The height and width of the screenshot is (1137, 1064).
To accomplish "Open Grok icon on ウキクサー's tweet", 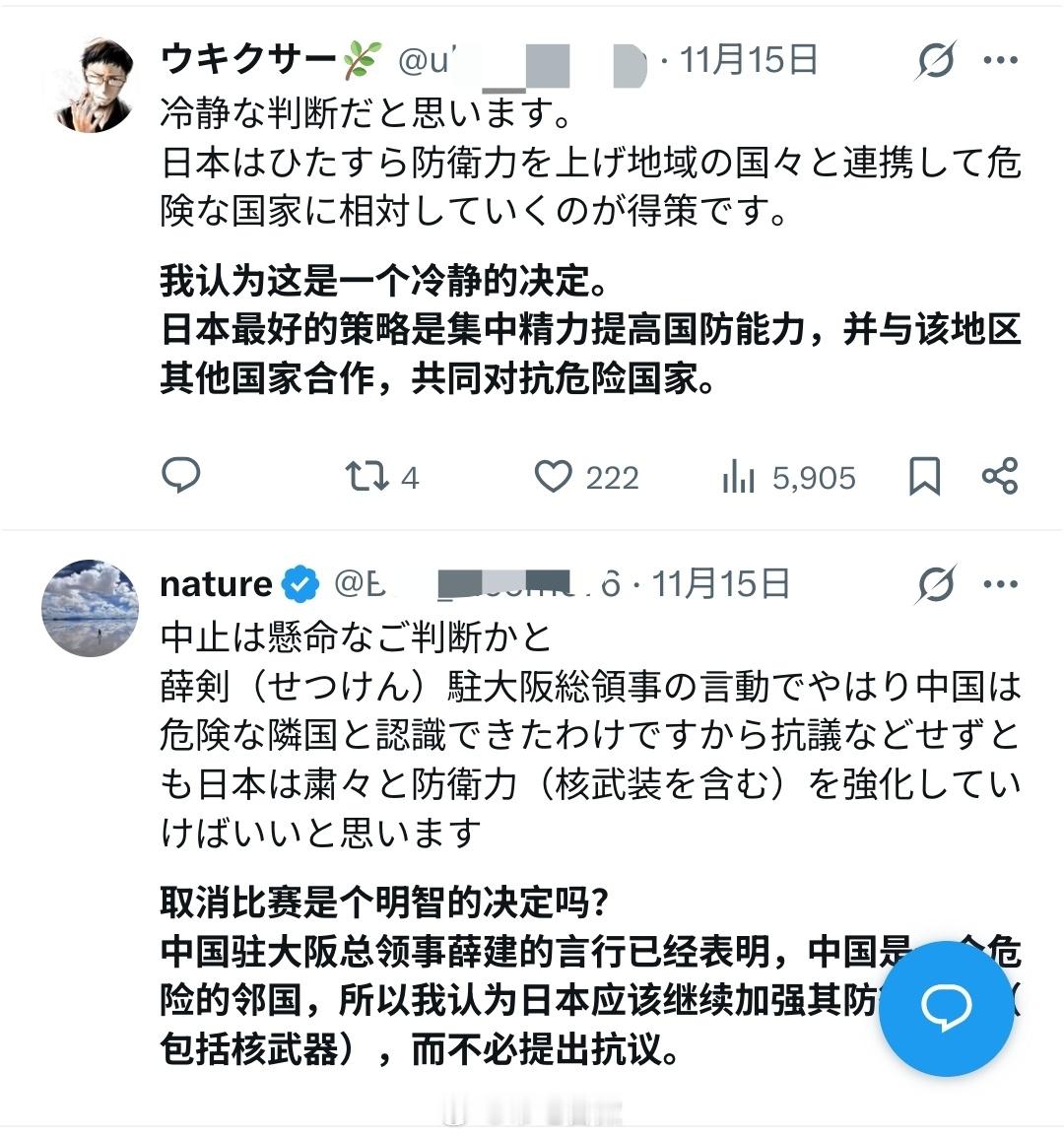I will click(x=936, y=60).
